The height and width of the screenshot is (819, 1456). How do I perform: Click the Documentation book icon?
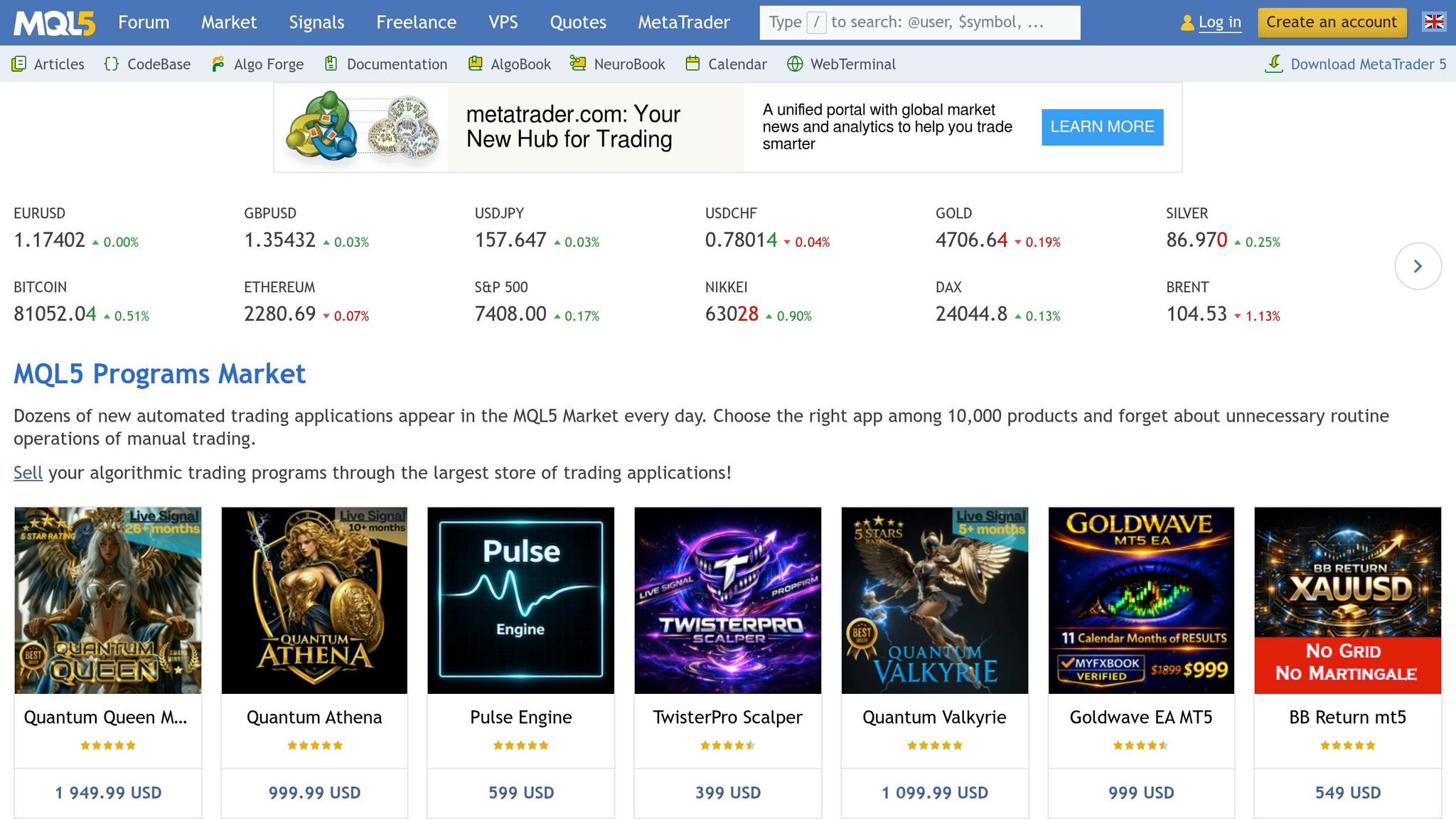331,64
